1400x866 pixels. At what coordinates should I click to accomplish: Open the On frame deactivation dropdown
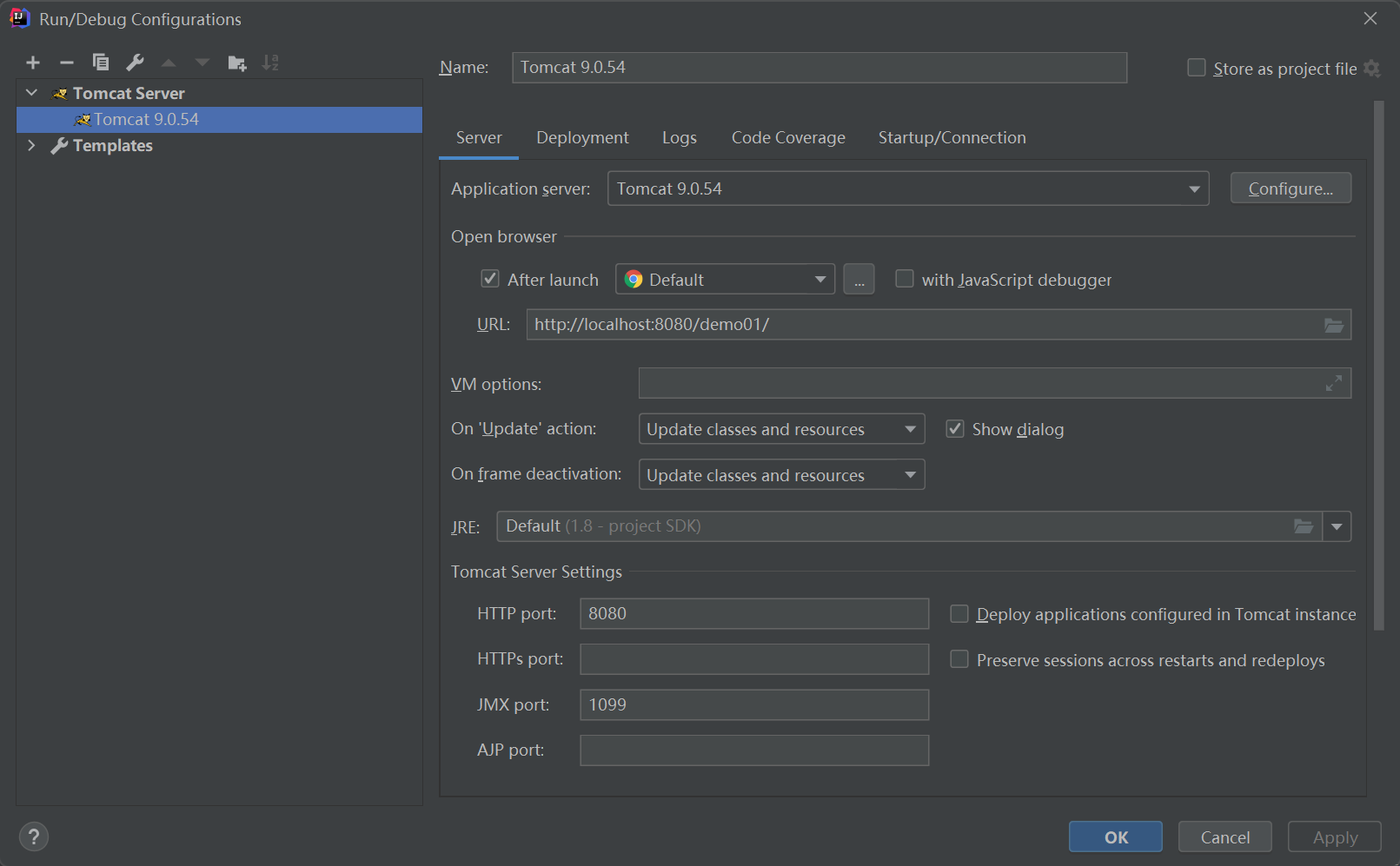781,475
